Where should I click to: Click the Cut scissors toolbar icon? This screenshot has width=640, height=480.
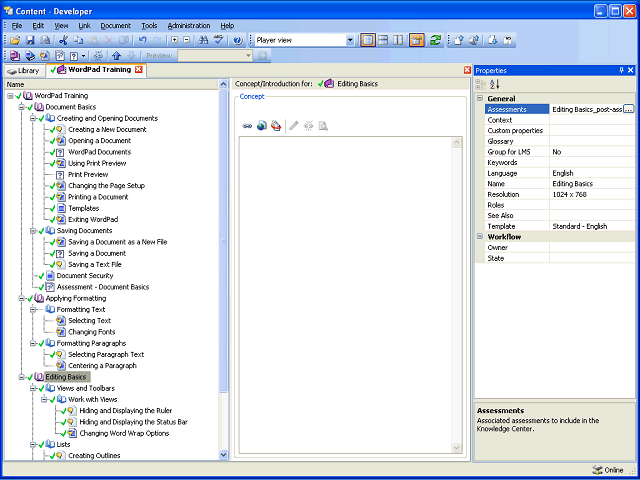point(63,40)
